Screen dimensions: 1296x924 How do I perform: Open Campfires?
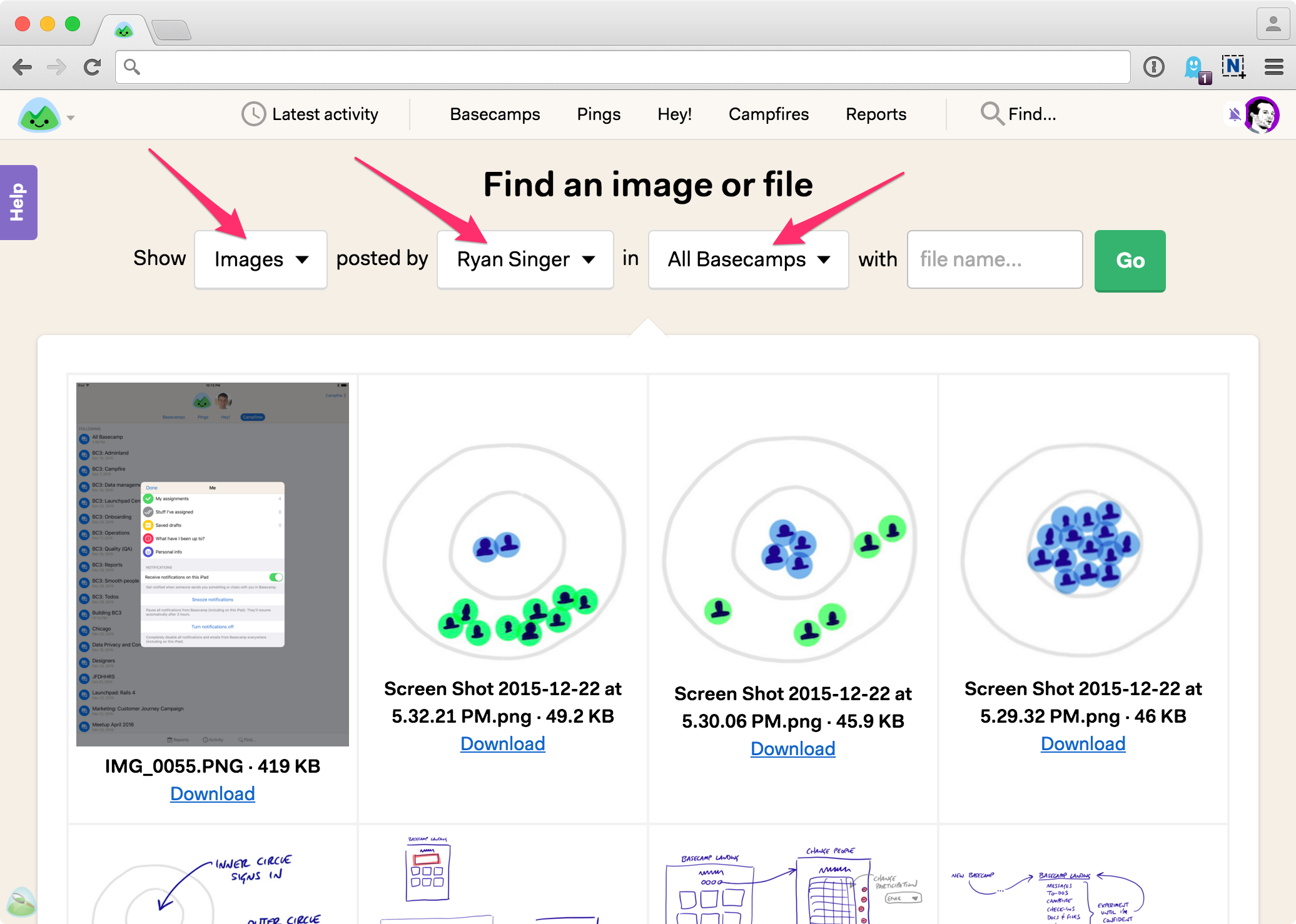769,114
